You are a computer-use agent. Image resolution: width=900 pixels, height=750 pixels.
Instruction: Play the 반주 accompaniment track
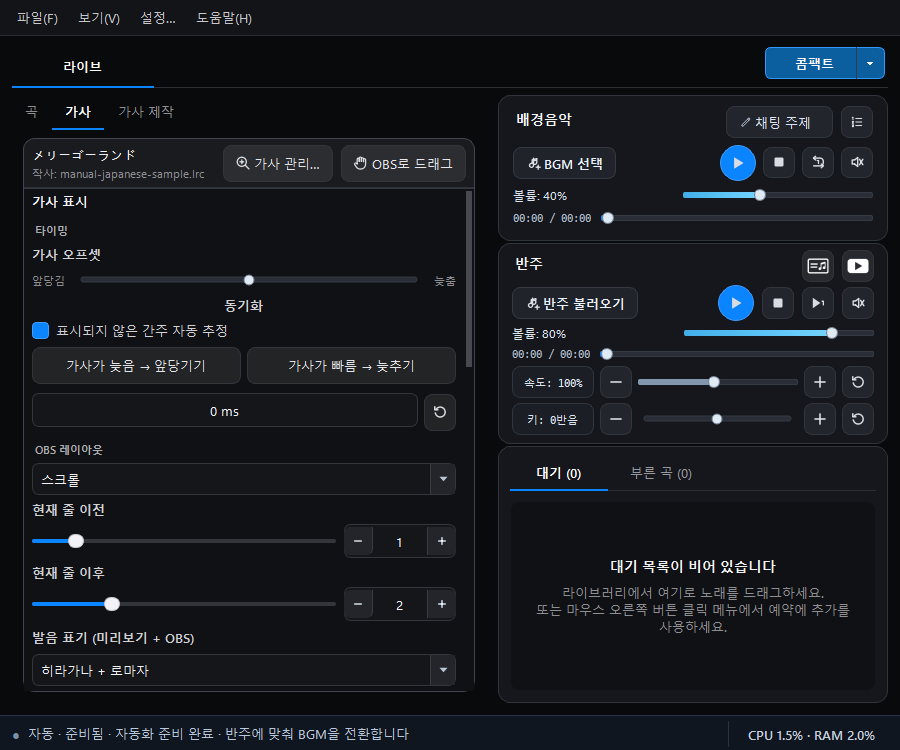point(736,303)
